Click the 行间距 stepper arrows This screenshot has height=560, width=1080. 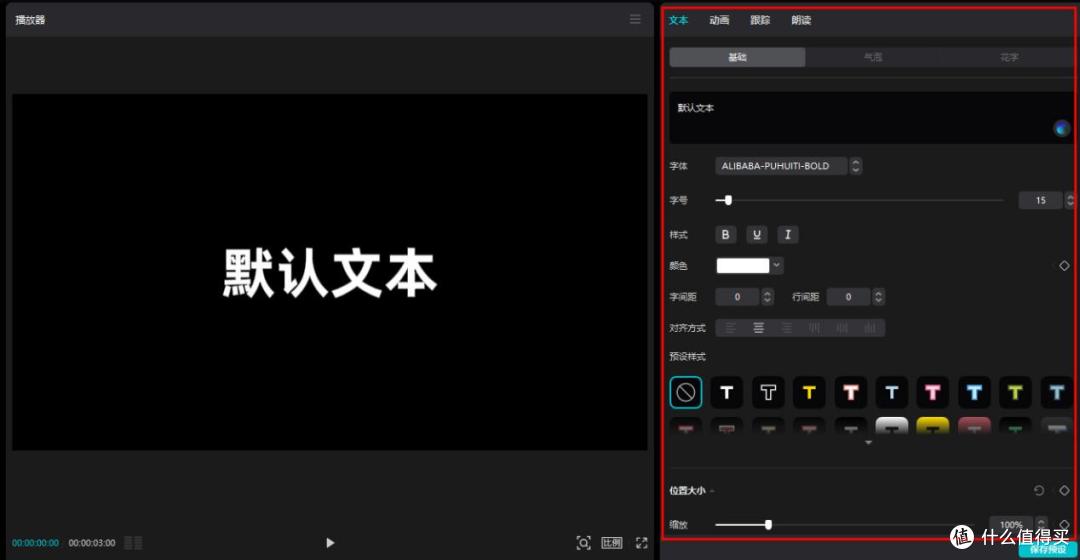[x=878, y=297]
